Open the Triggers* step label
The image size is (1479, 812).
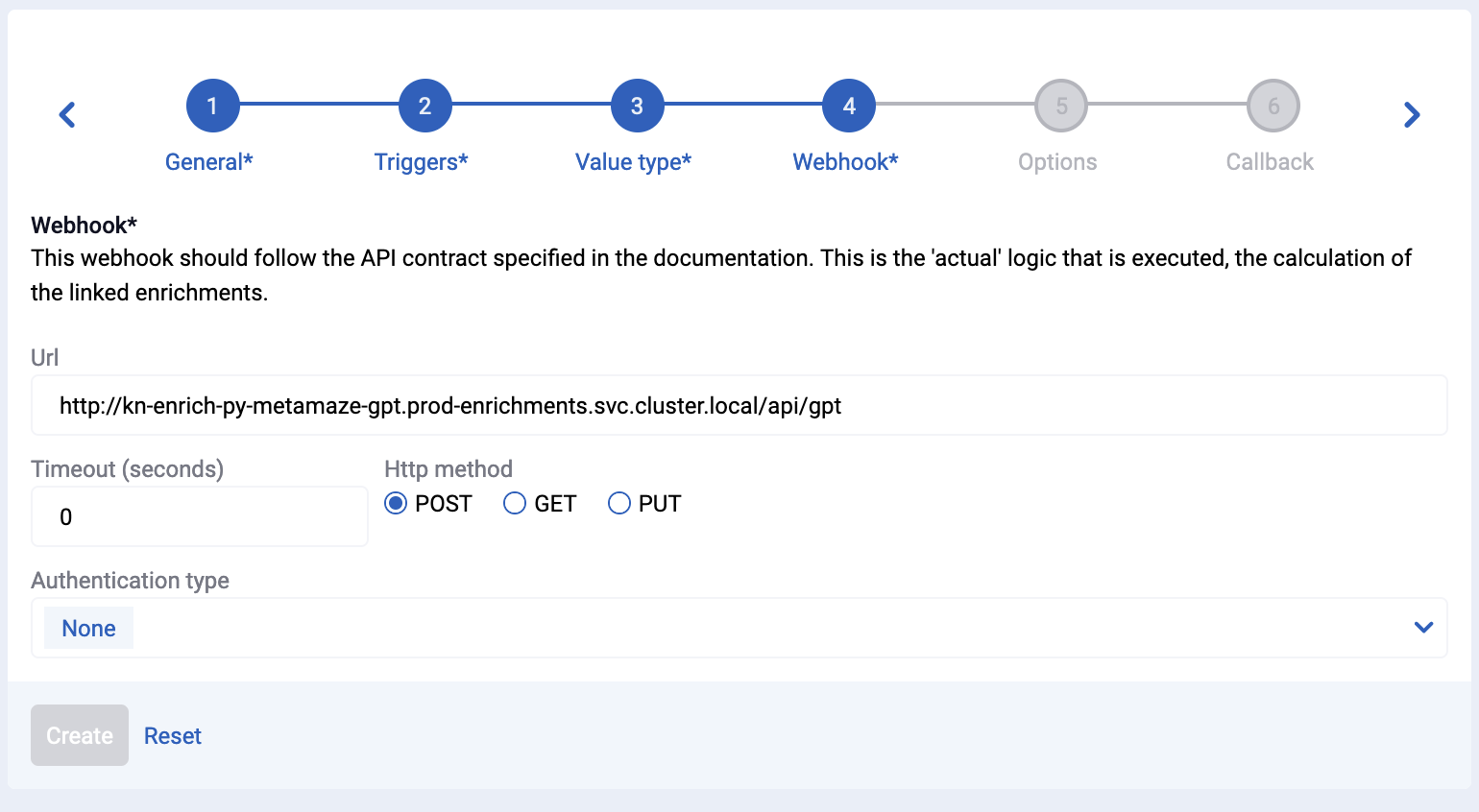[x=422, y=162]
